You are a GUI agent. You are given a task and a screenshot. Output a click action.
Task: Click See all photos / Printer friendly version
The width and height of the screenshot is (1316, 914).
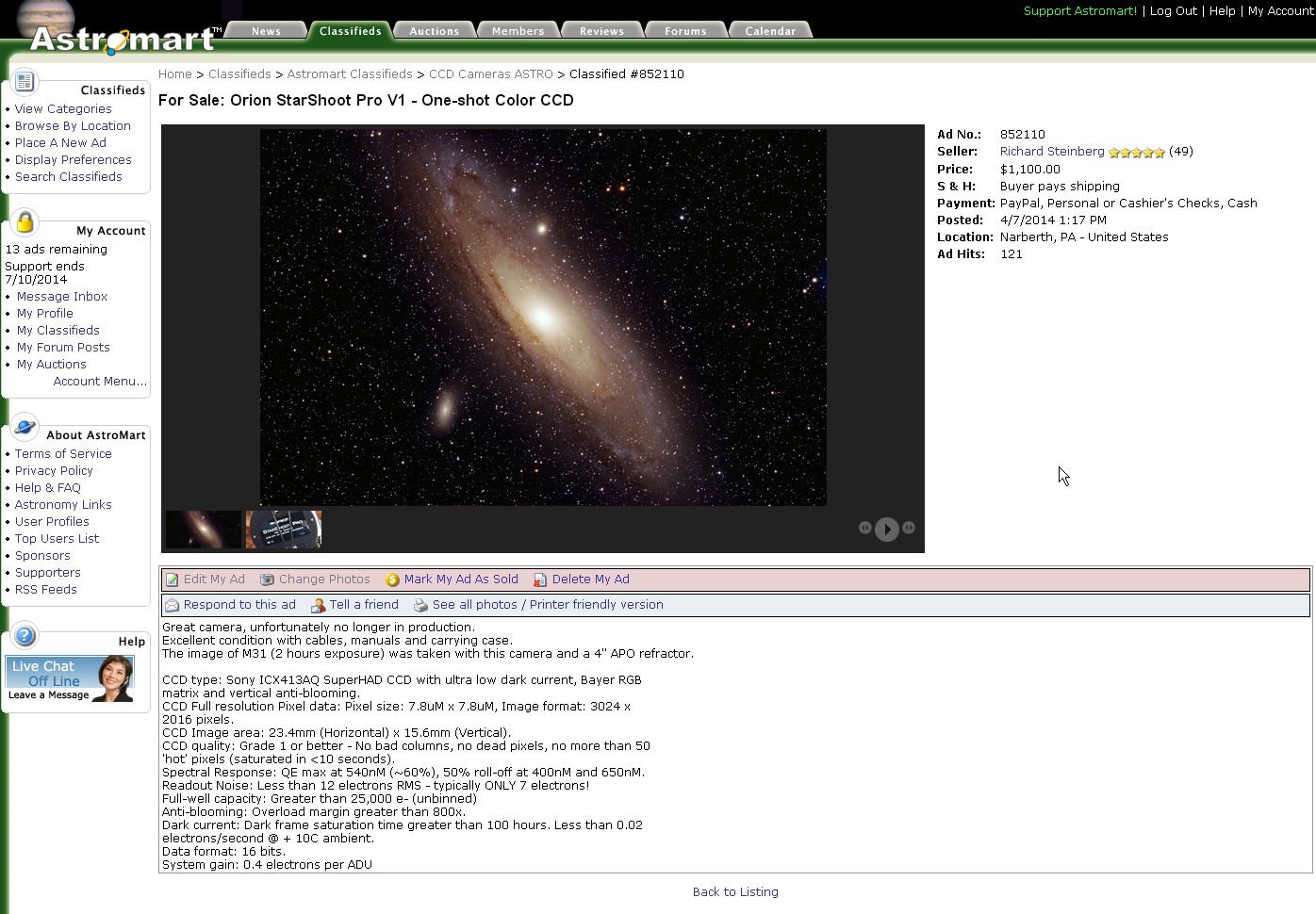(x=548, y=605)
